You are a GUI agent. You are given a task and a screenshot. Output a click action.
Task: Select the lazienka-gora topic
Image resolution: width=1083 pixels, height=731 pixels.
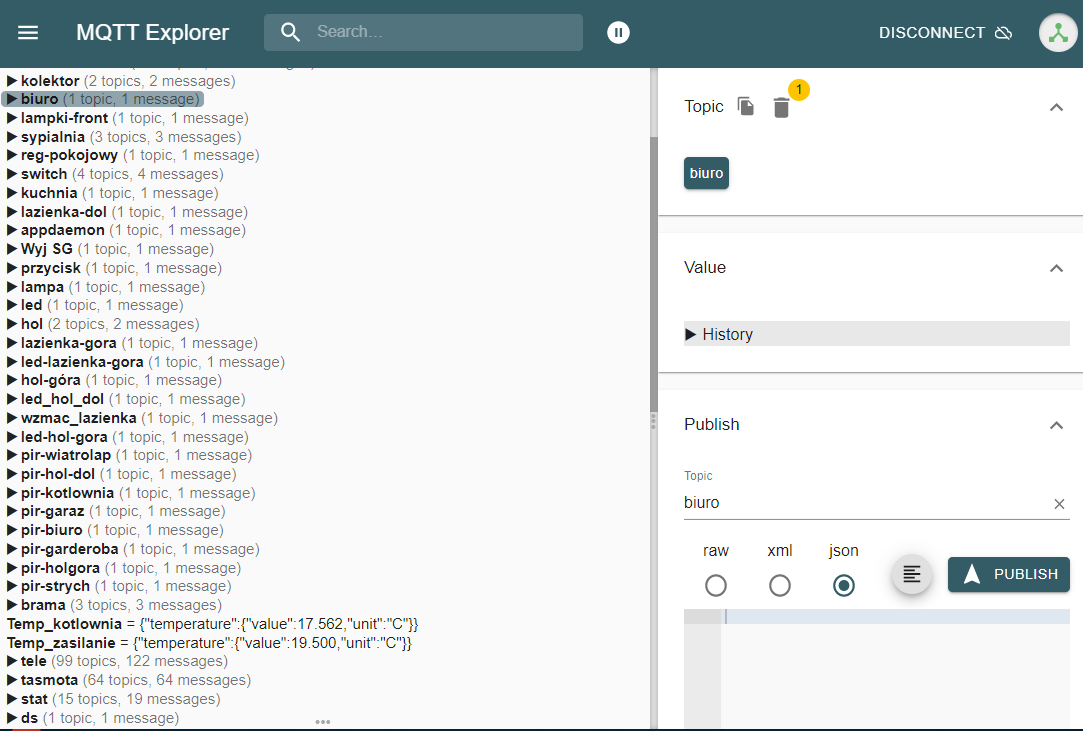pos(133,343)
